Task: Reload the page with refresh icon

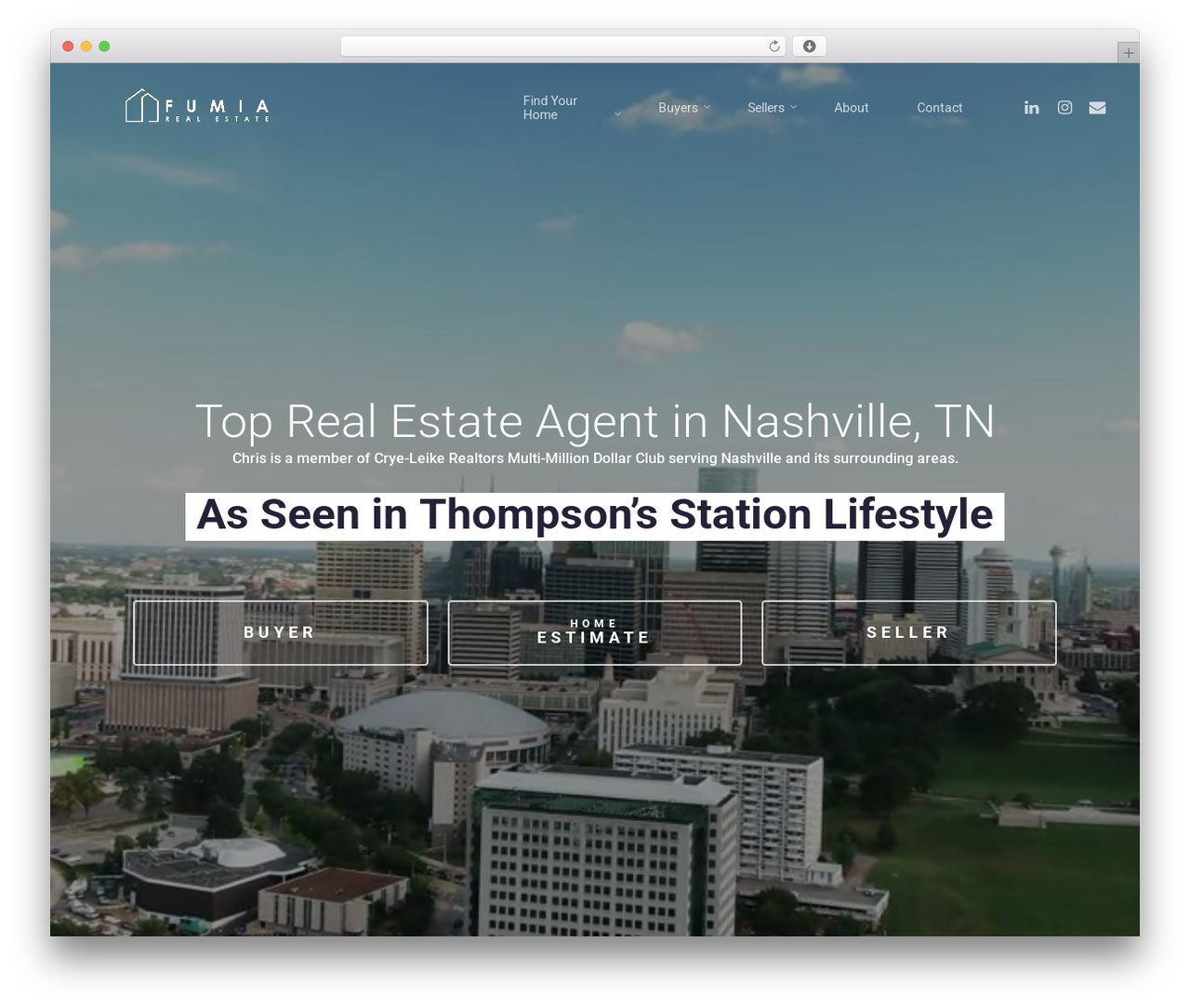Action: tap(774, 46)
